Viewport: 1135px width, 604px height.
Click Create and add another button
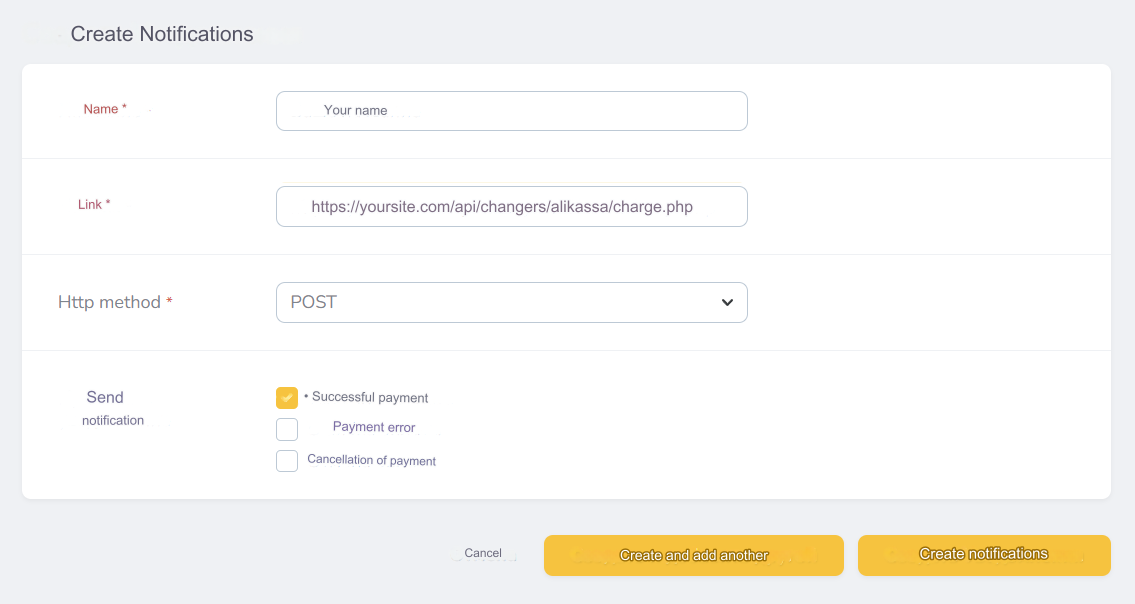pos(693,555)
